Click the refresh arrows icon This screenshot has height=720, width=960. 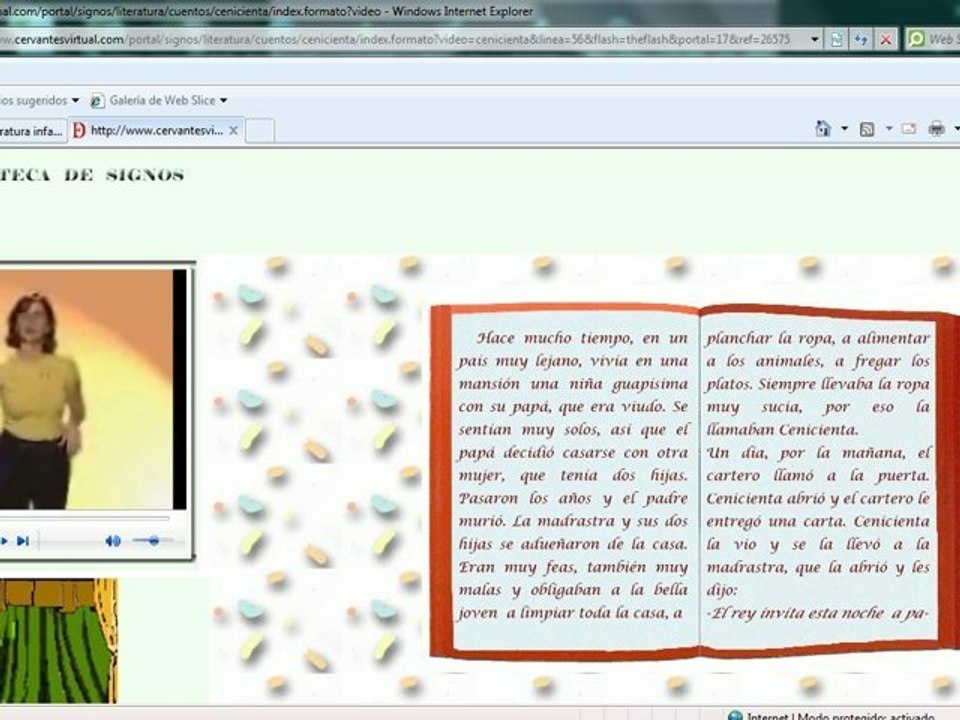(x=861, y=40)
